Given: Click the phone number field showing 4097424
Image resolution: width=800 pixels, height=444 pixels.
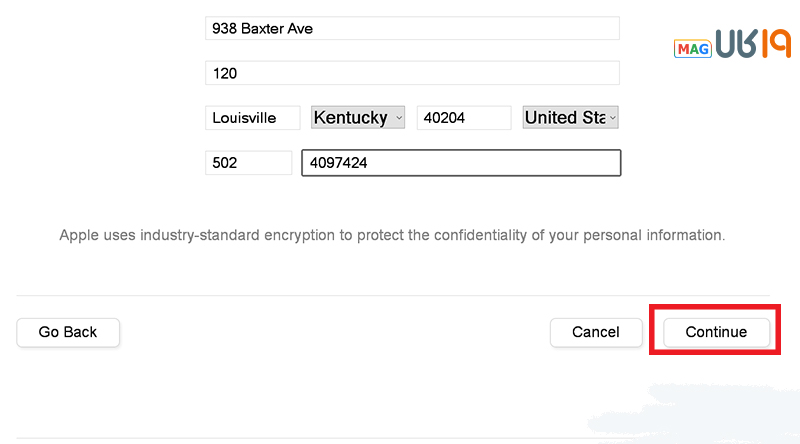Looking at the screenshot, I should pyautogui.click(x=461, y=163).
